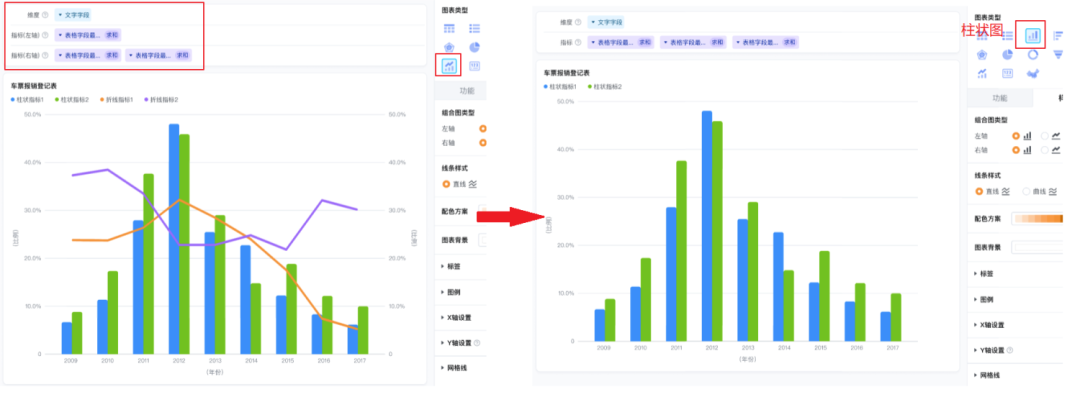Pick the funnel chart icon

coord(1057,54)
